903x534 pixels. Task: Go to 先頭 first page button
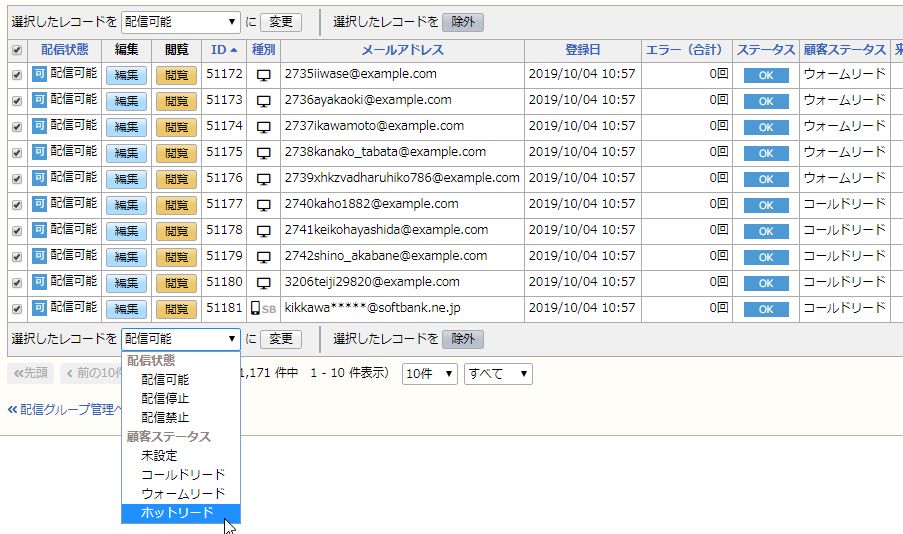[x=31, y=373]
